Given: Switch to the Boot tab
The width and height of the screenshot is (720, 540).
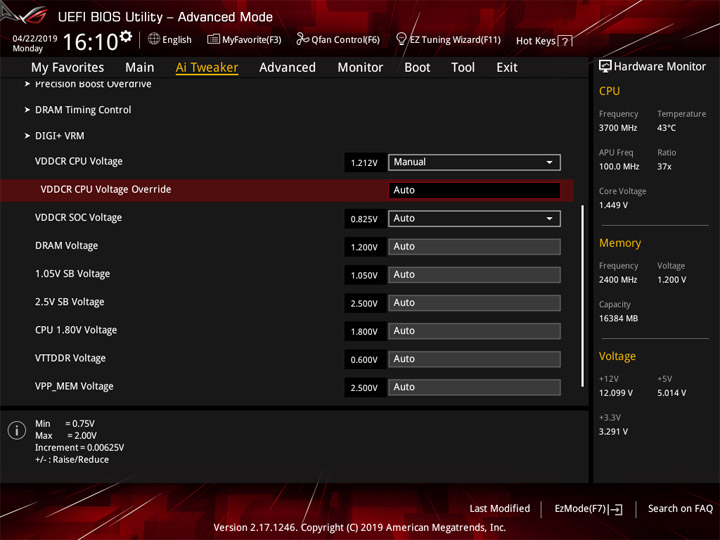Looking at the screenshot, I should [x=417, y=68].
